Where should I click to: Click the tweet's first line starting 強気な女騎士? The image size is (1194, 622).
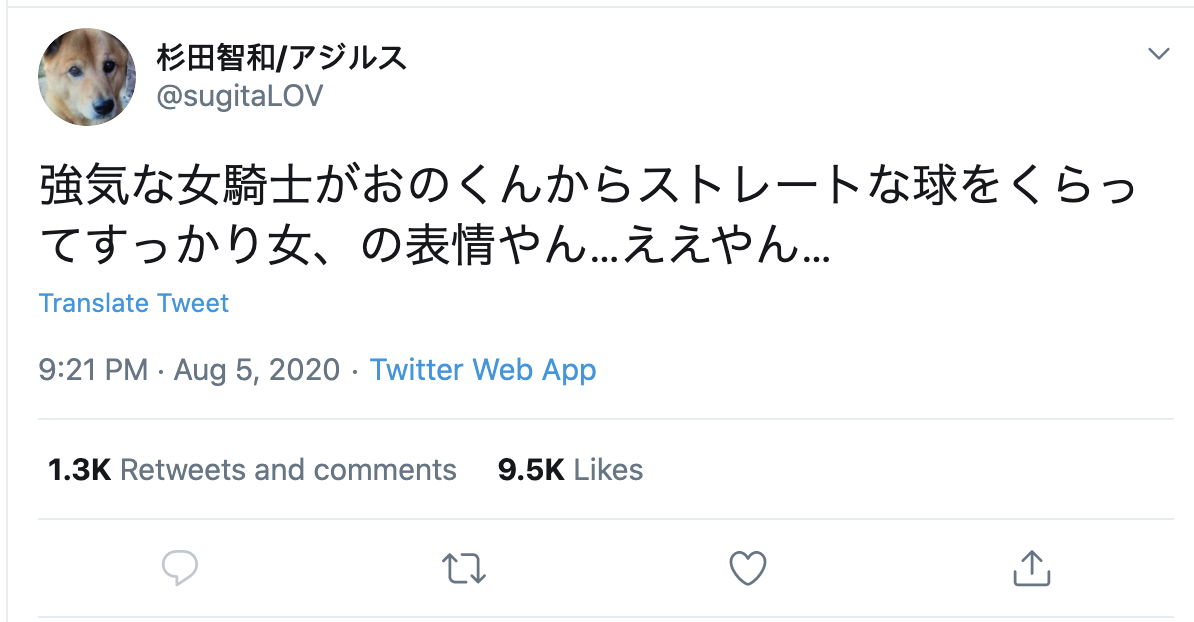pos(590,189)
